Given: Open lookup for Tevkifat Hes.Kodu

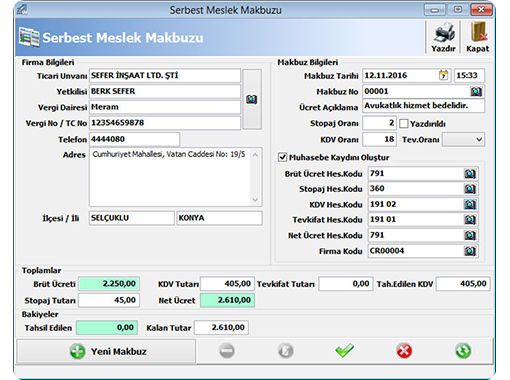Looking at the screenshot, I should tap(470, 220).
